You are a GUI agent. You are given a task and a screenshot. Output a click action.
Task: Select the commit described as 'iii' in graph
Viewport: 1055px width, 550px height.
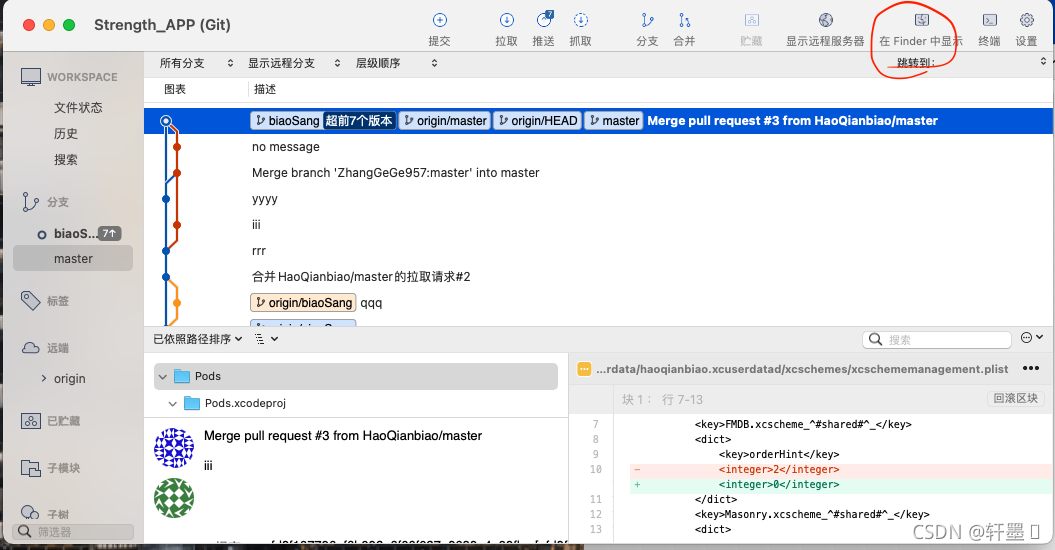click(598, 225)
